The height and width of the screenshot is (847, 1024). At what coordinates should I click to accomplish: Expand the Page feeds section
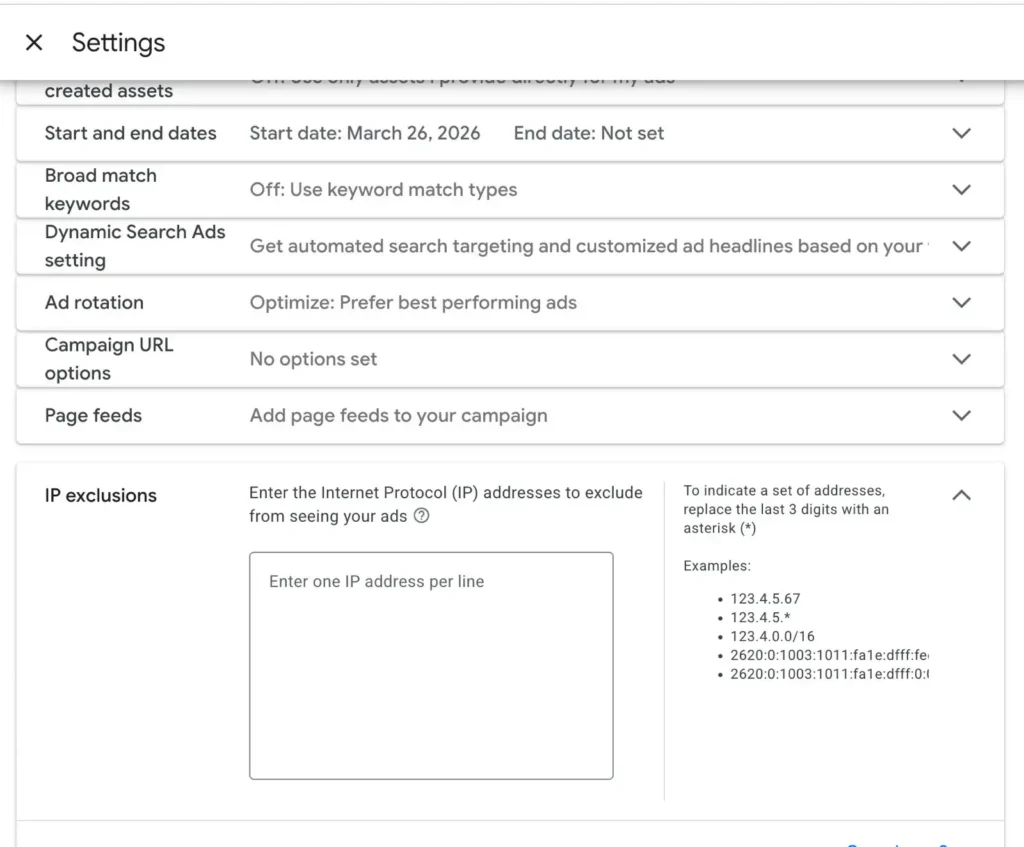click(961, 415)
